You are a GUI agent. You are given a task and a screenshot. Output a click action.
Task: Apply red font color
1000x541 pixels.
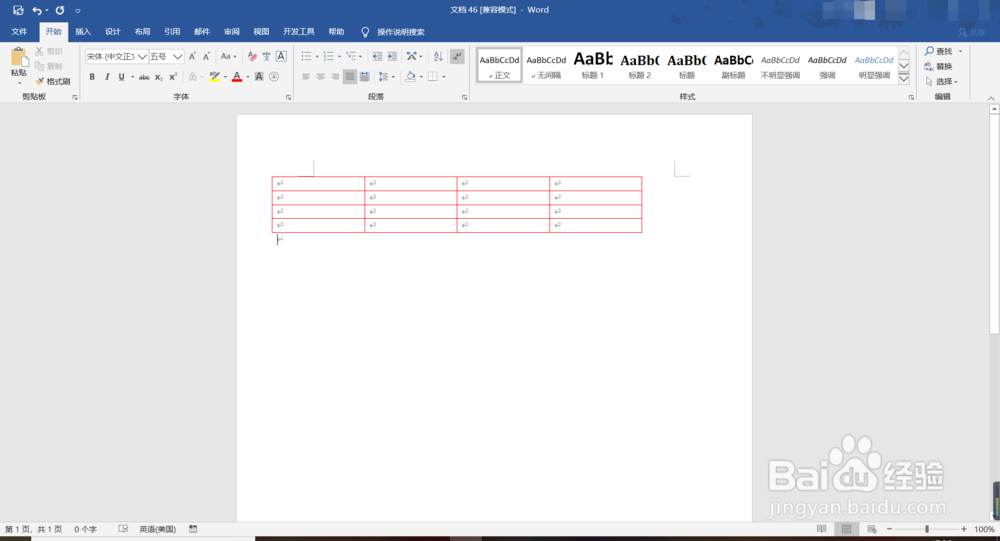coord(237,77)
